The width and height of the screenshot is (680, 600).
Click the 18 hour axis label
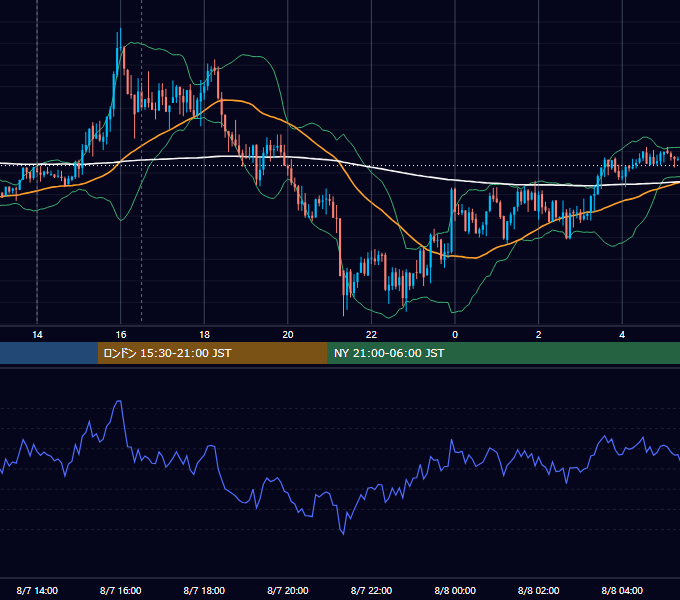[x=204, y=334]
